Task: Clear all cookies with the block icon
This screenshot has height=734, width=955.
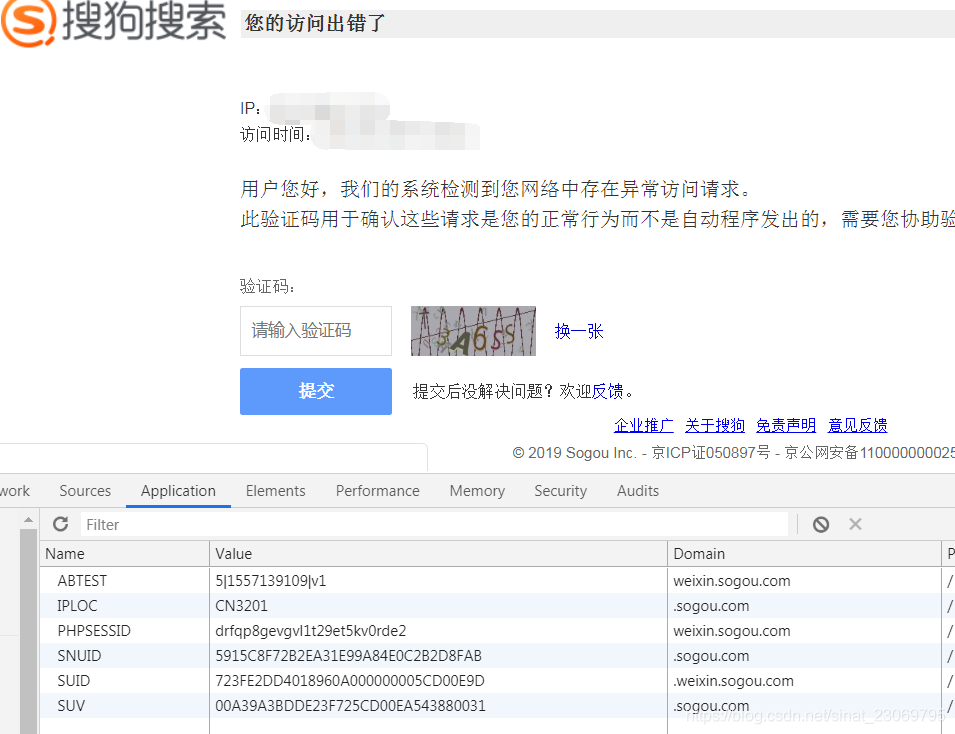Action: (x=820, y=524)
